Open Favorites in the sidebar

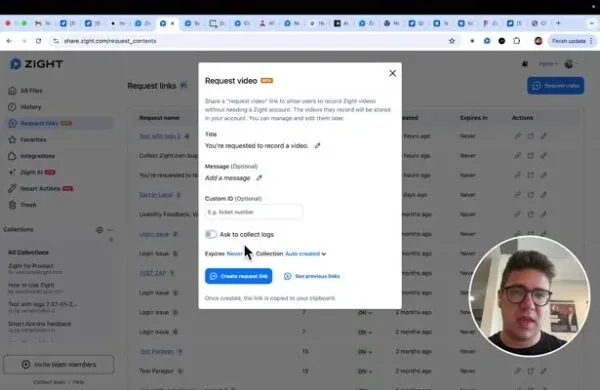click(33, 140)
